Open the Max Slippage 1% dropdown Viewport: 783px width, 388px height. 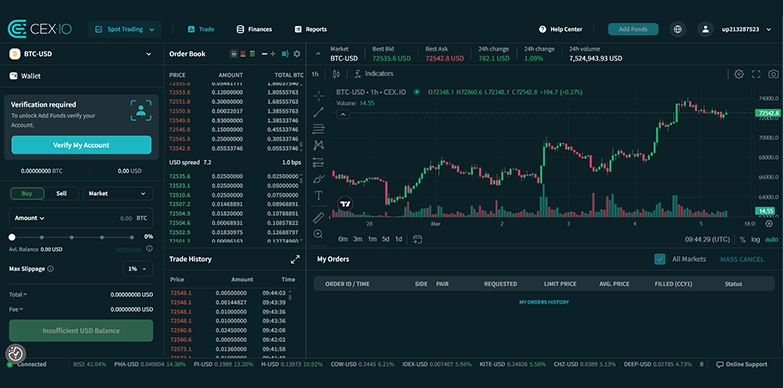(137, 269)
